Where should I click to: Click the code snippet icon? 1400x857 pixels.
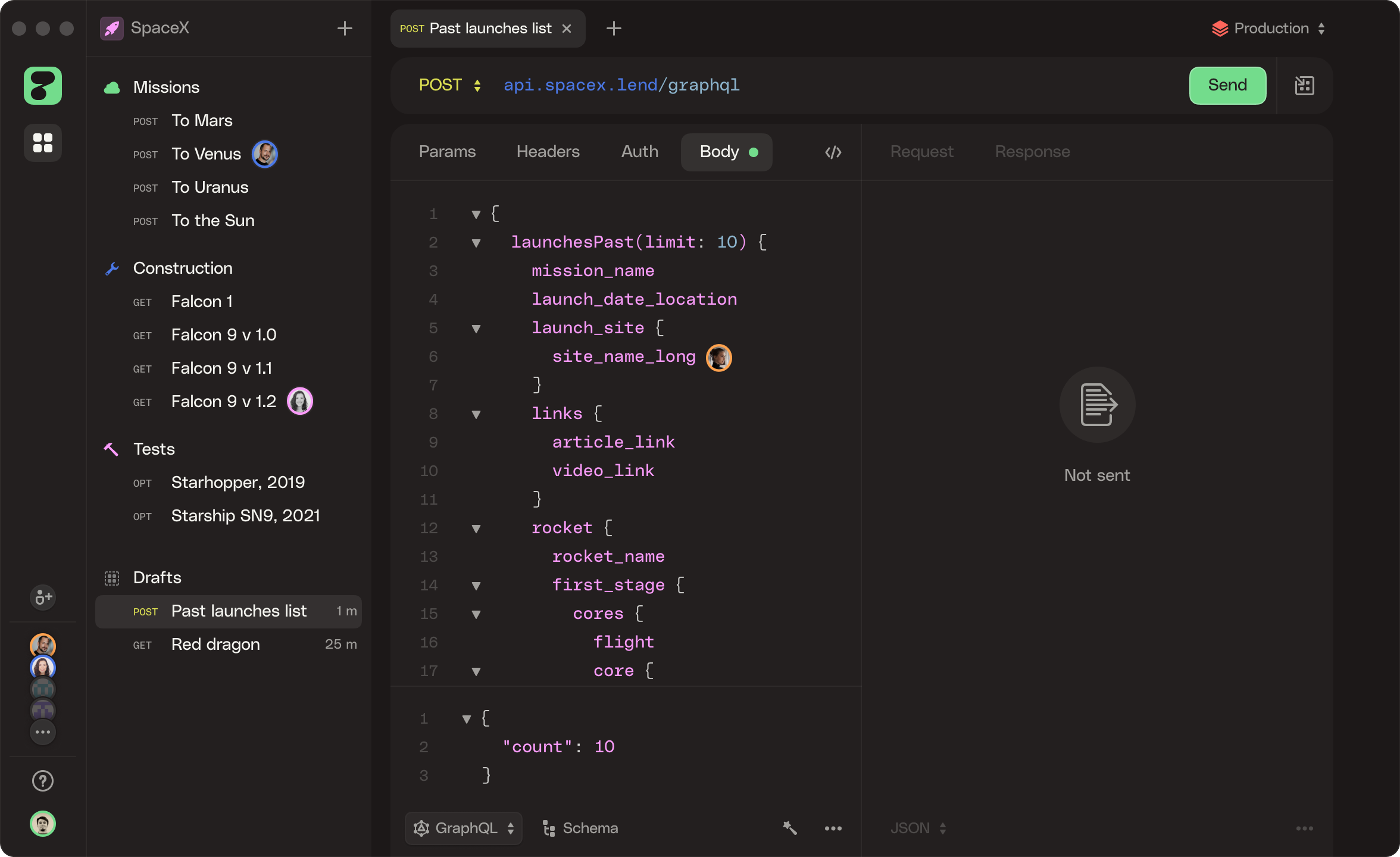coord(833,152)
